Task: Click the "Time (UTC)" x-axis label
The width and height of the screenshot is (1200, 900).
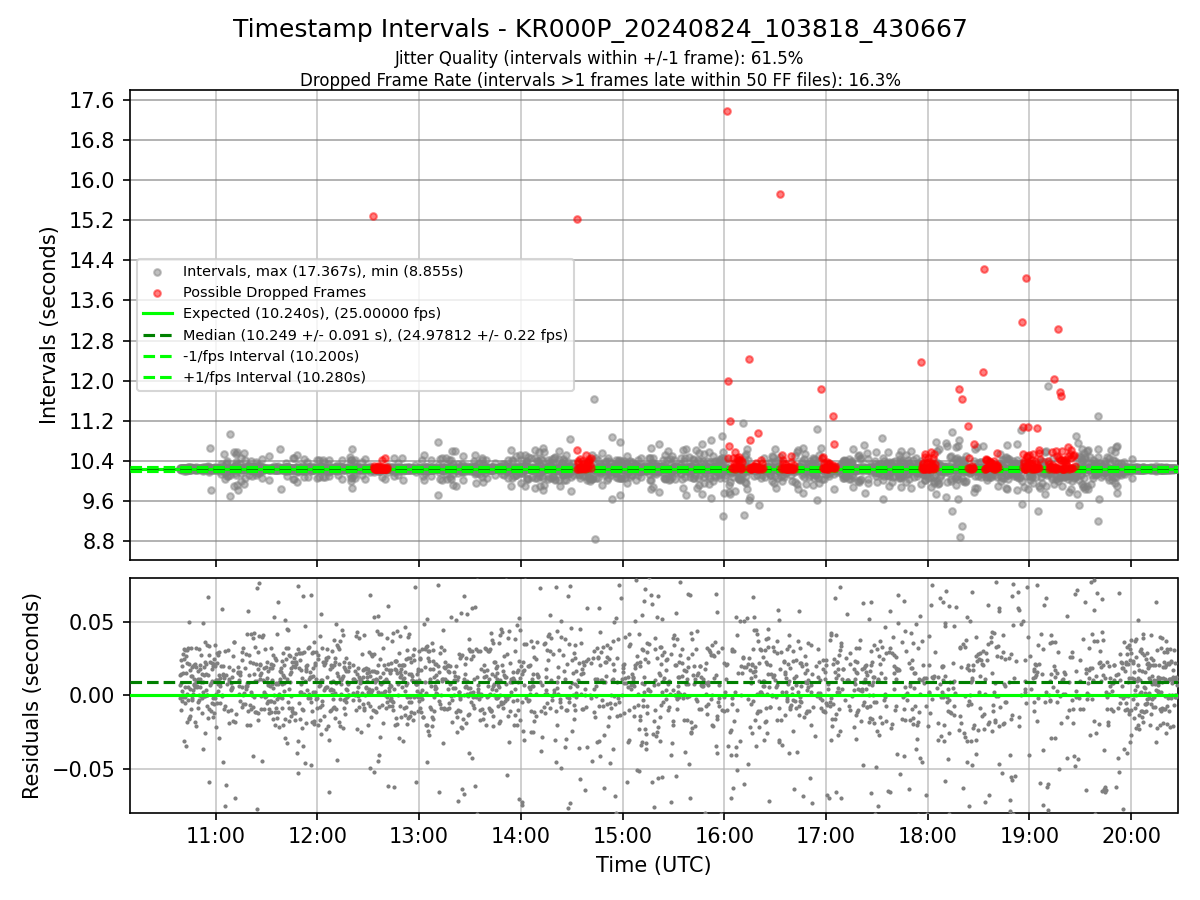Action: click(x=653, y=865)
